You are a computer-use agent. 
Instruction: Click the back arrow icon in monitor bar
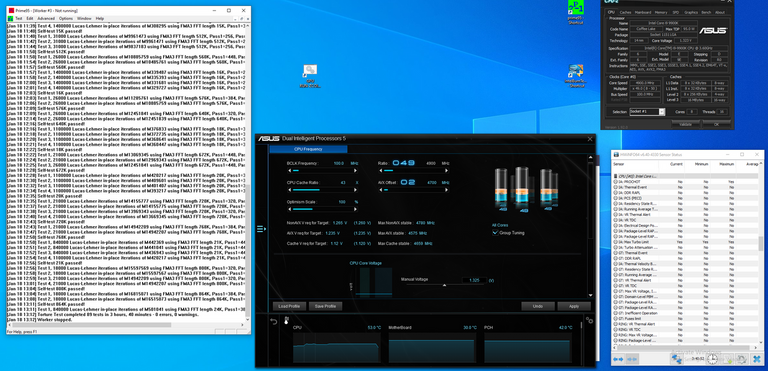pos(274,321)
